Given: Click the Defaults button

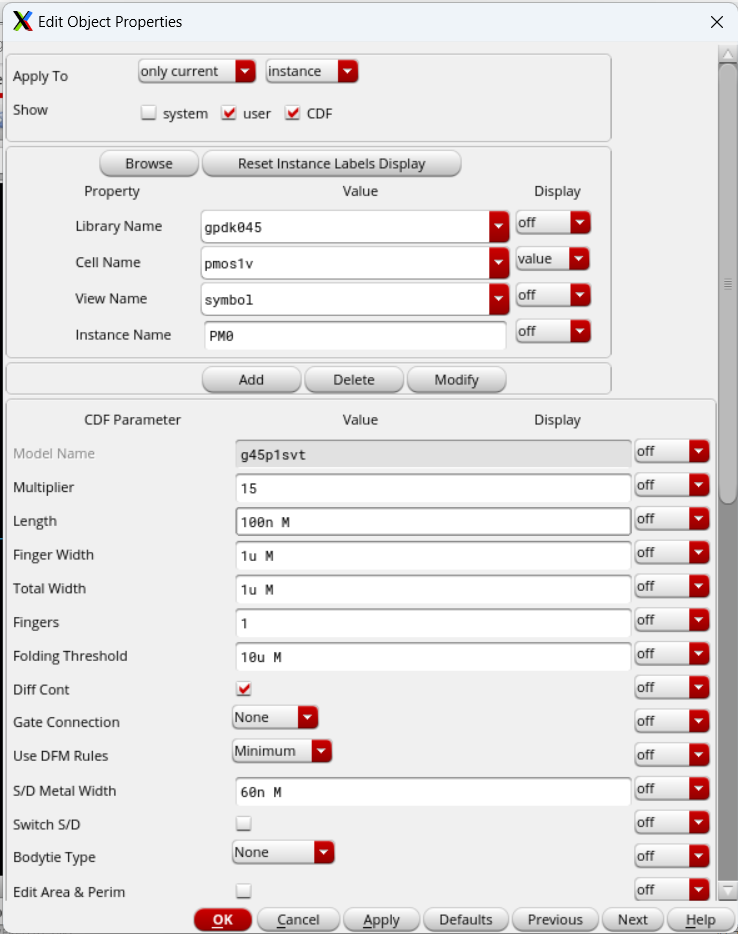Looking at the screenshot, I should coord(466,920).
